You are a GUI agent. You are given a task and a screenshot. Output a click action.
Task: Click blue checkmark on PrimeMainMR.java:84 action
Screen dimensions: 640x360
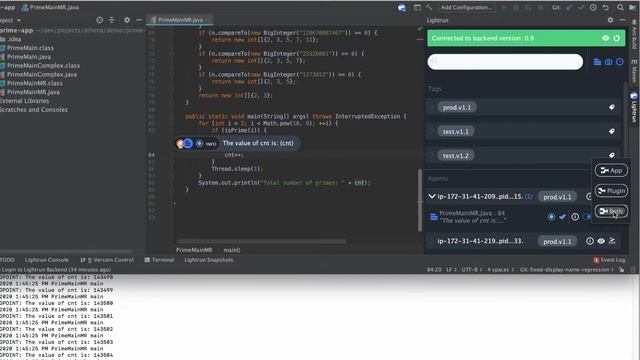[x=562, y=217]
